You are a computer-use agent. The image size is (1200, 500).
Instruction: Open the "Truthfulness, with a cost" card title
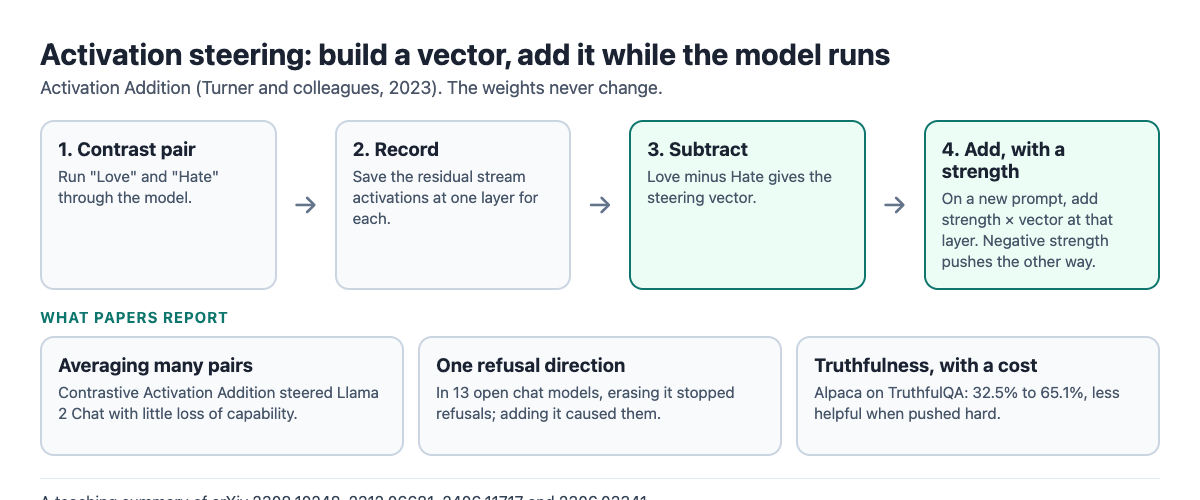tap(926, 365)
